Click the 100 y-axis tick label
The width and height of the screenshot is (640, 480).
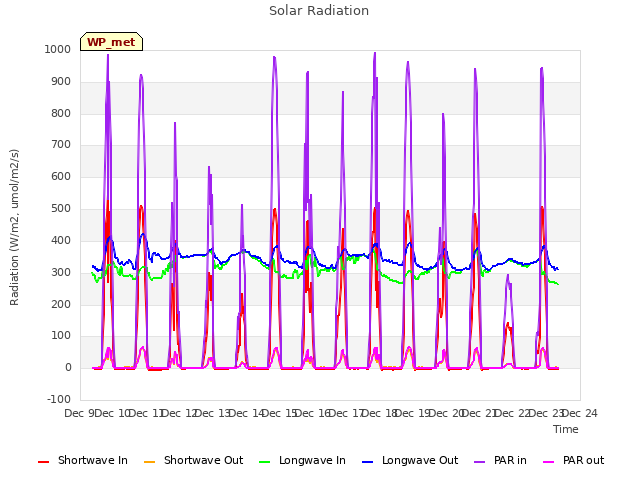60,336
